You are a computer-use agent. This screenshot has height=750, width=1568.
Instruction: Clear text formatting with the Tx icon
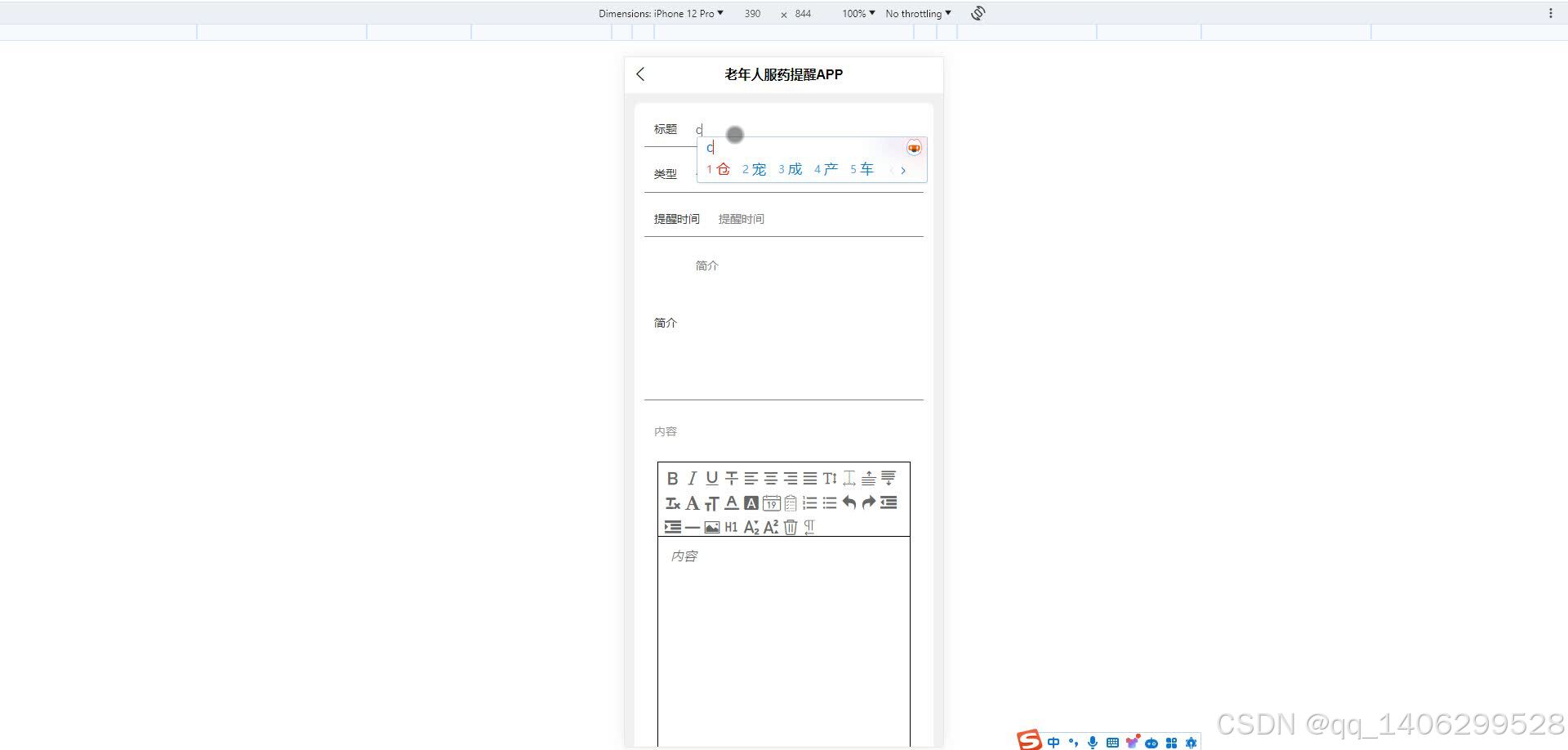point(672,503)
